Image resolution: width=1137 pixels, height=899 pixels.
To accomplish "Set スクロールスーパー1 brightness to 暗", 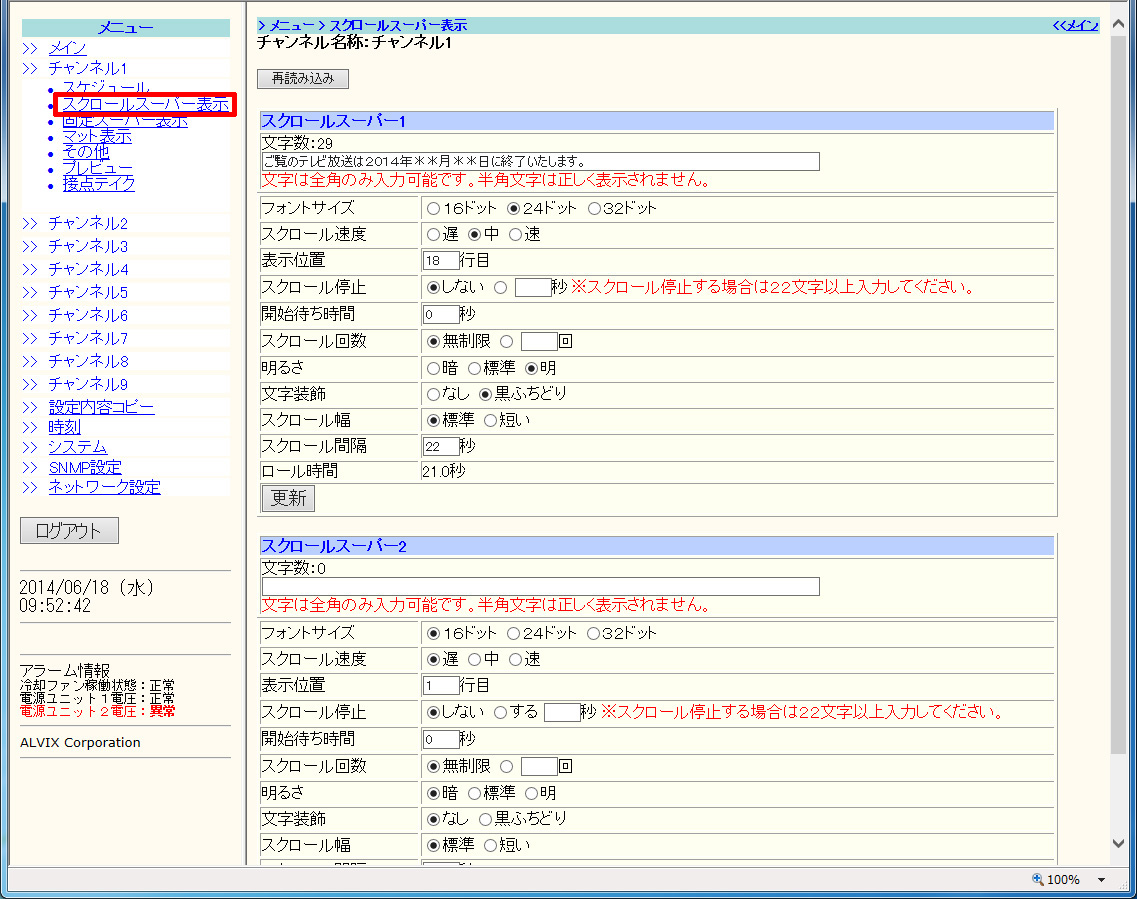I will click(434, 368).
